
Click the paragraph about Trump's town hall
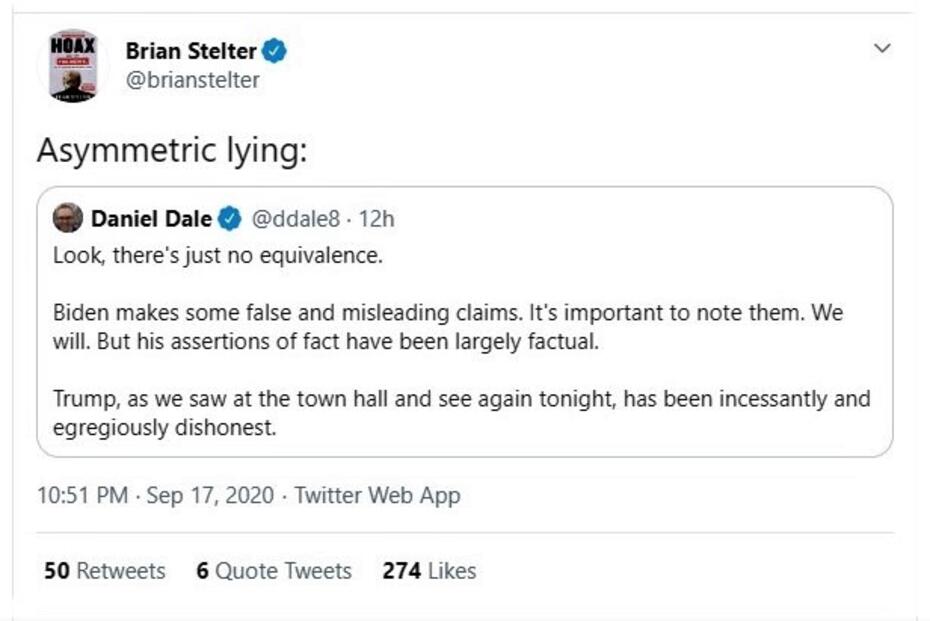461,413
